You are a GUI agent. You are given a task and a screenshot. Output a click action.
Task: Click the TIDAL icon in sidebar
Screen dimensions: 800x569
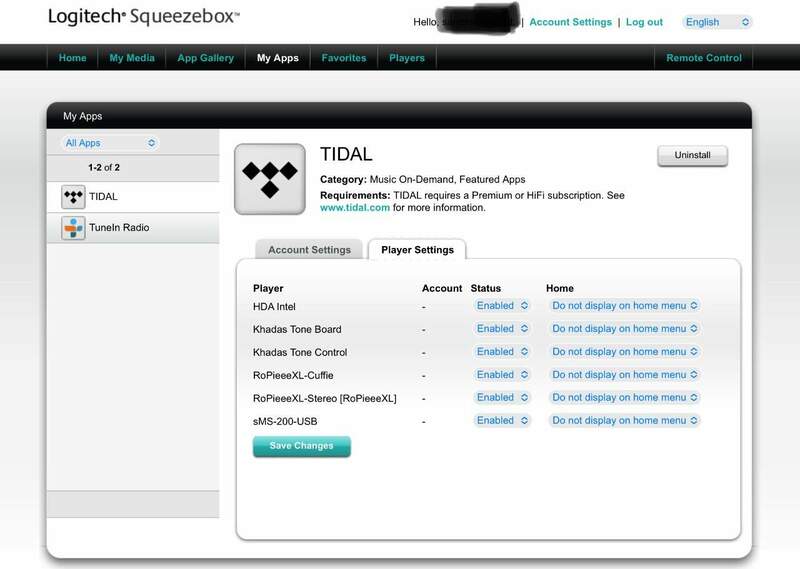[x=73, y=197]
